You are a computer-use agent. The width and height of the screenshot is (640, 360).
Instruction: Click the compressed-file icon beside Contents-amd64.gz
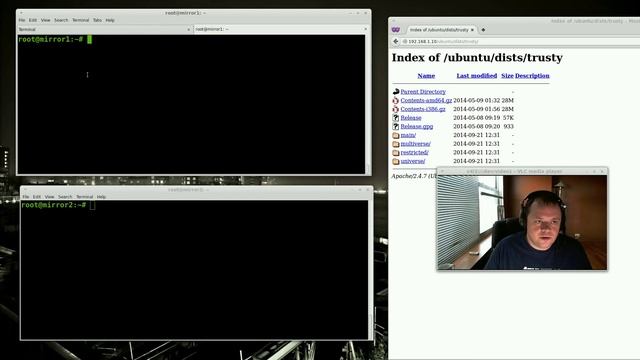click(396, 100)
